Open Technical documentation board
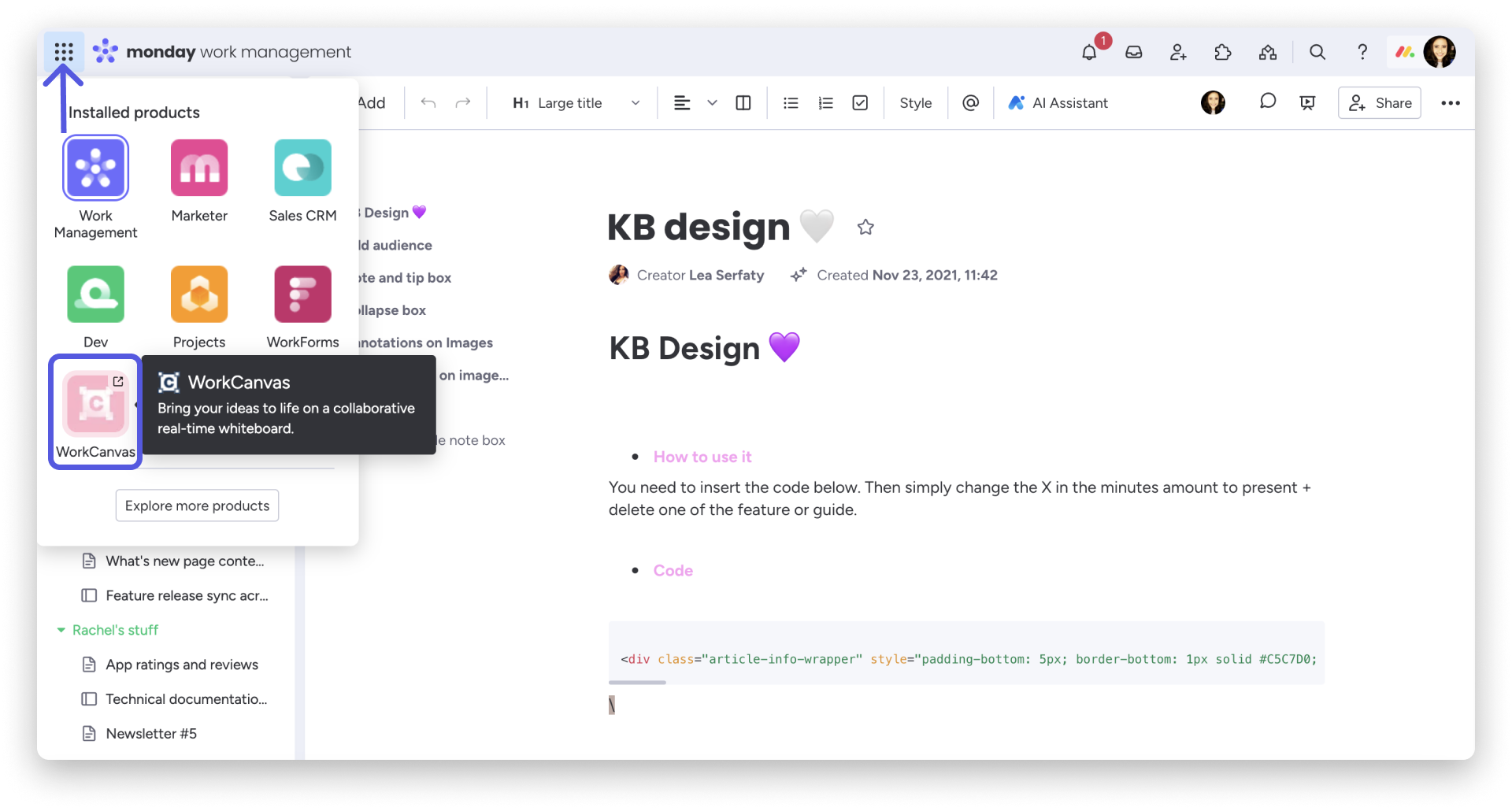1512x811 pixels. 175,699
